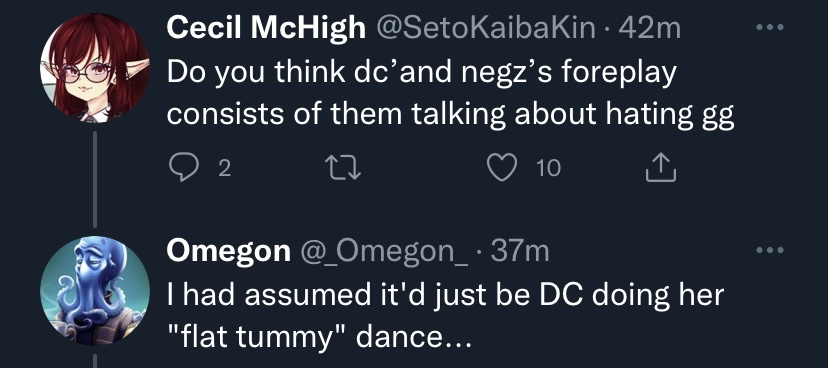Open Cecil McHigh's red-haired elf avatar
The height and width of the screenshot is (368, 828).
[95, 69]
